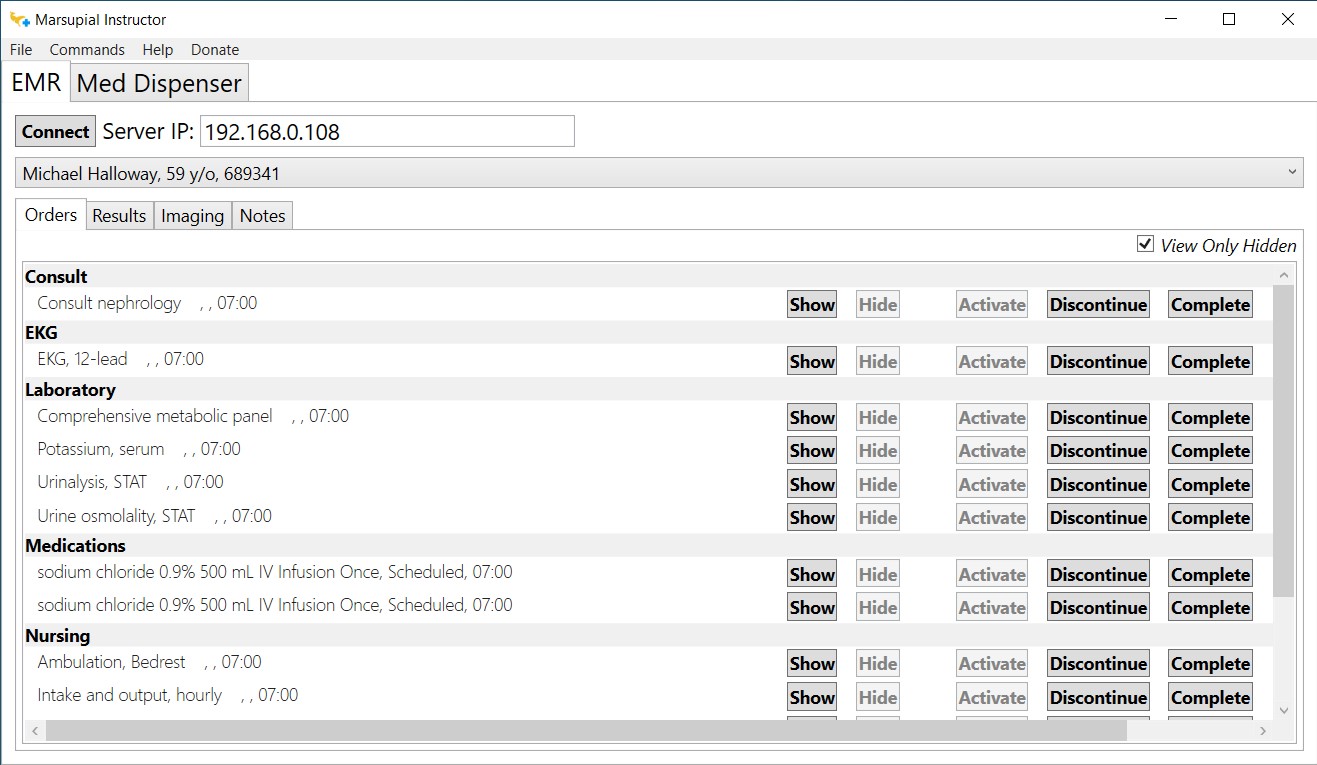The height and width of the screenshot is (765, 1317).
Task: Discontinue the Intake and output, hourly order
Action: coord(1098,697)
